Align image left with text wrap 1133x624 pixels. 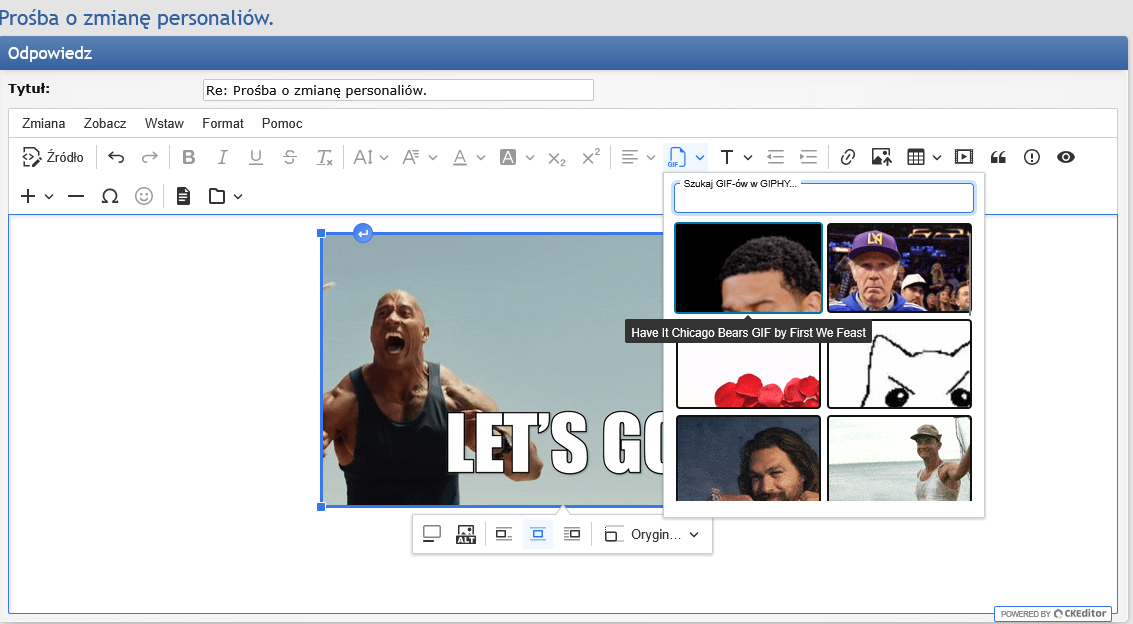[x=504, y=534]
